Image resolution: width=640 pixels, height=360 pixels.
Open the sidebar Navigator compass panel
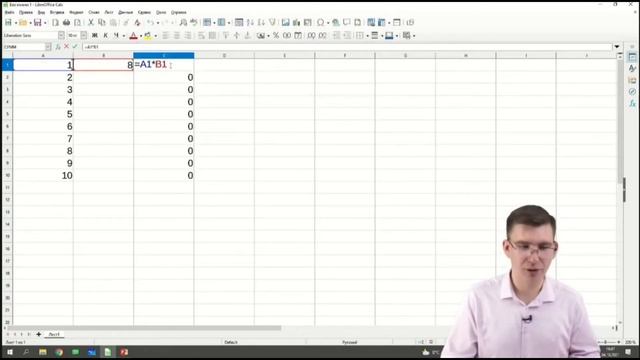(632, 92)
